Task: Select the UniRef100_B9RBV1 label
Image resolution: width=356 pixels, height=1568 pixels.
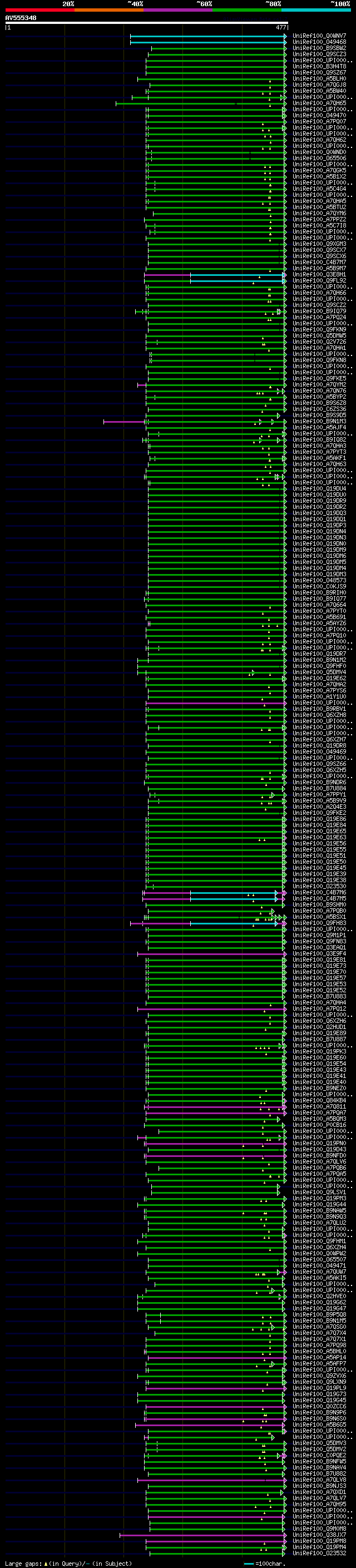Action: coord(319,709)
